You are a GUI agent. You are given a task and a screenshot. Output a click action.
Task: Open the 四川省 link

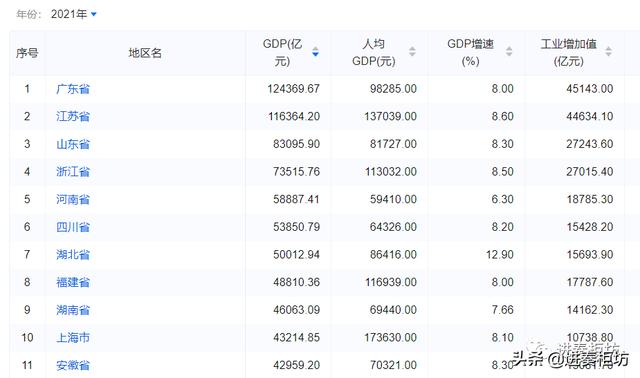coord(73,227)
